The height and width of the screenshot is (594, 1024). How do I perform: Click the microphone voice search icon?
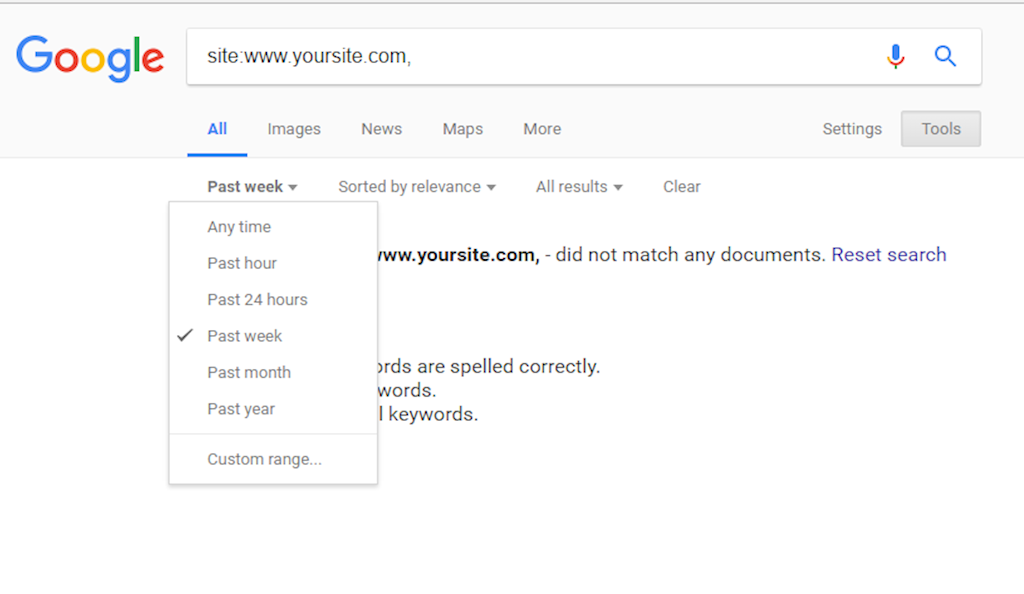click(x=895, y=57)
